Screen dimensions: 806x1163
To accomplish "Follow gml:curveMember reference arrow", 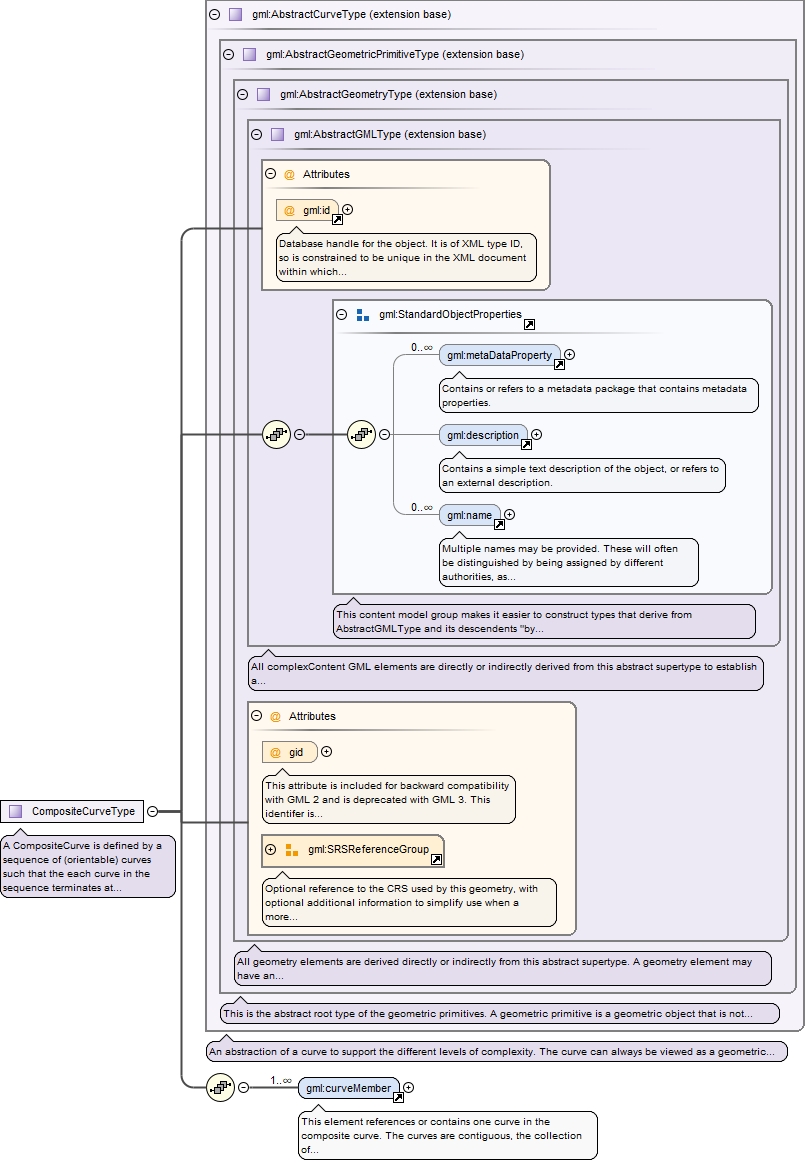I will [x=398, y=1097].
